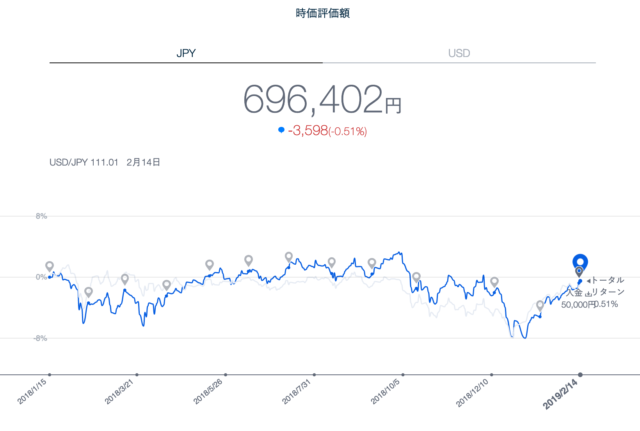This screenshot has width=640, height=431.
Task: Select the gray pin above 2018/12/10
Action: 494,282
